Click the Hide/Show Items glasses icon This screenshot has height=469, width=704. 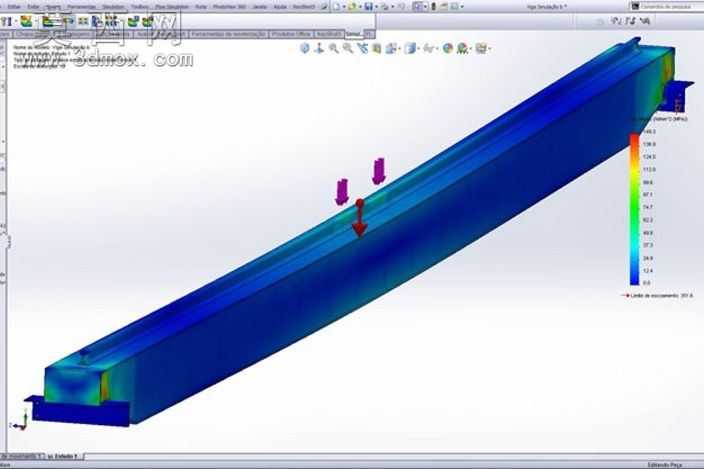click(x=430, y=48)
